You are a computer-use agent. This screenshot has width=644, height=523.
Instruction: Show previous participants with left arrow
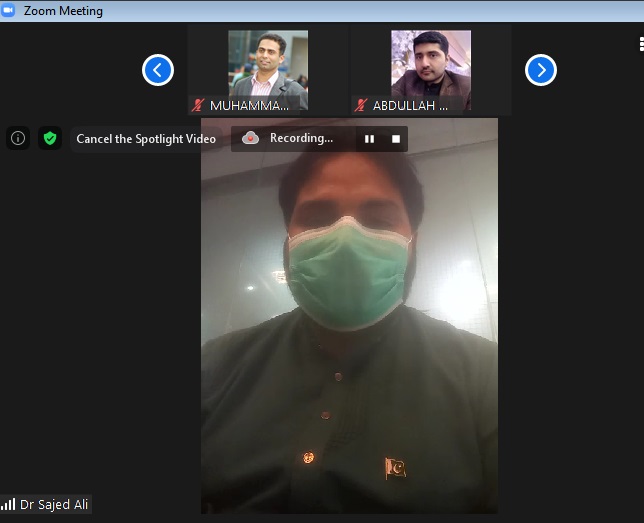coord(158,70)
